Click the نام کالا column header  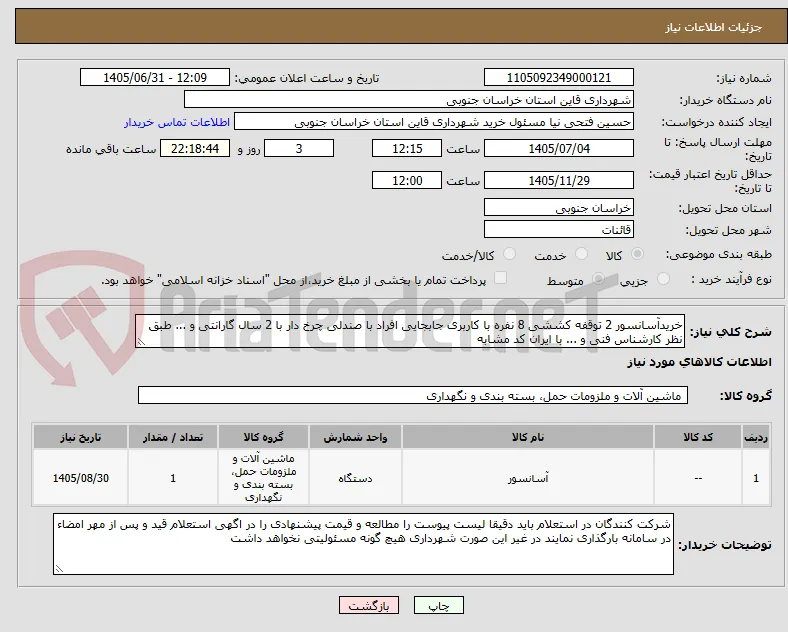pos(528,437)
